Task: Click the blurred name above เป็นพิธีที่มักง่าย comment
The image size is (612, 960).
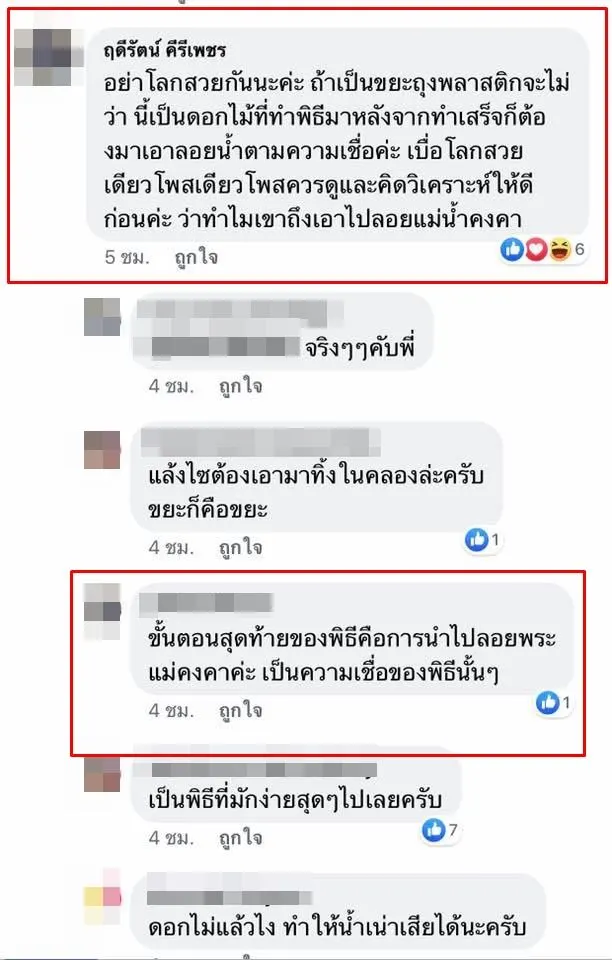Action: tap(263, 770)
